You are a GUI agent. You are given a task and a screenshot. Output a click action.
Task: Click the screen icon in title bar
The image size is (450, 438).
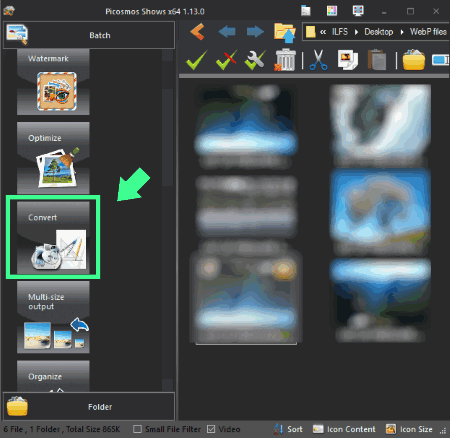[x=358, y=11]
